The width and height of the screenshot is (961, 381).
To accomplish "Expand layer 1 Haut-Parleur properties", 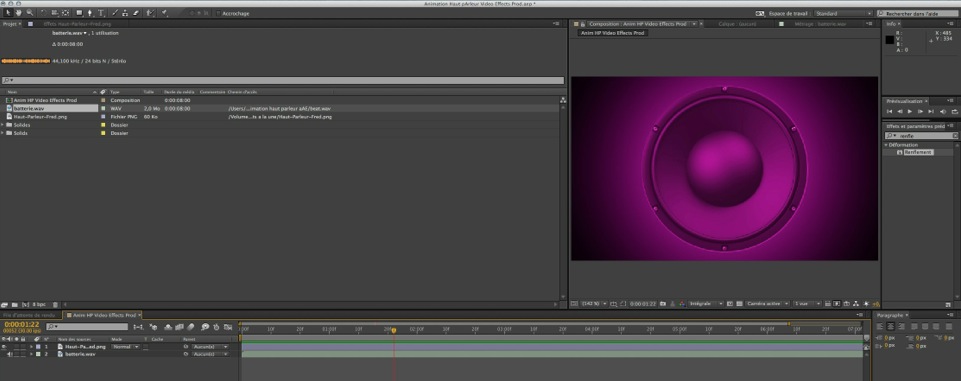I will tap(31, 347).
